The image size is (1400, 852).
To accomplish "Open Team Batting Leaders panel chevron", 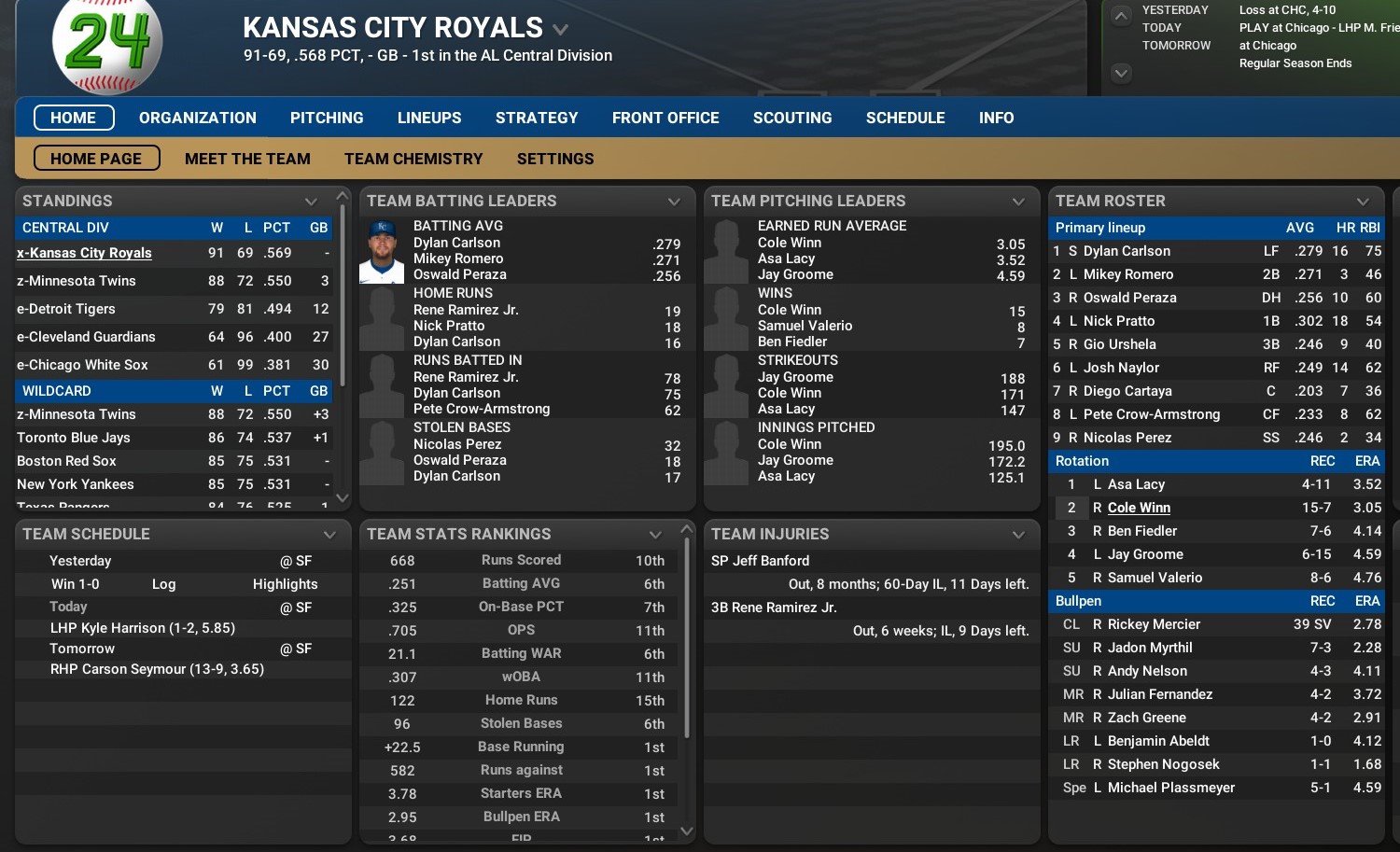I will point(674,202).
